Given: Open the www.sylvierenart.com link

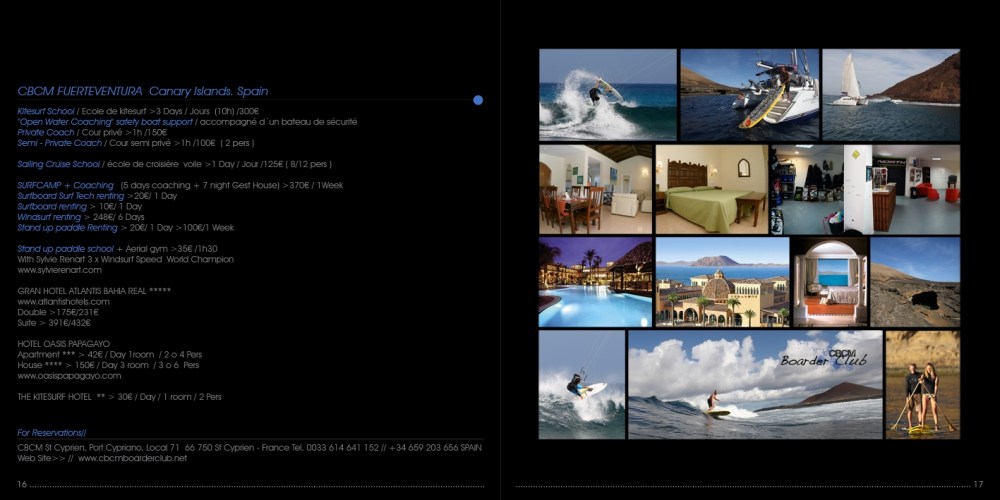Looking at the screenshot, I should 60,270.
